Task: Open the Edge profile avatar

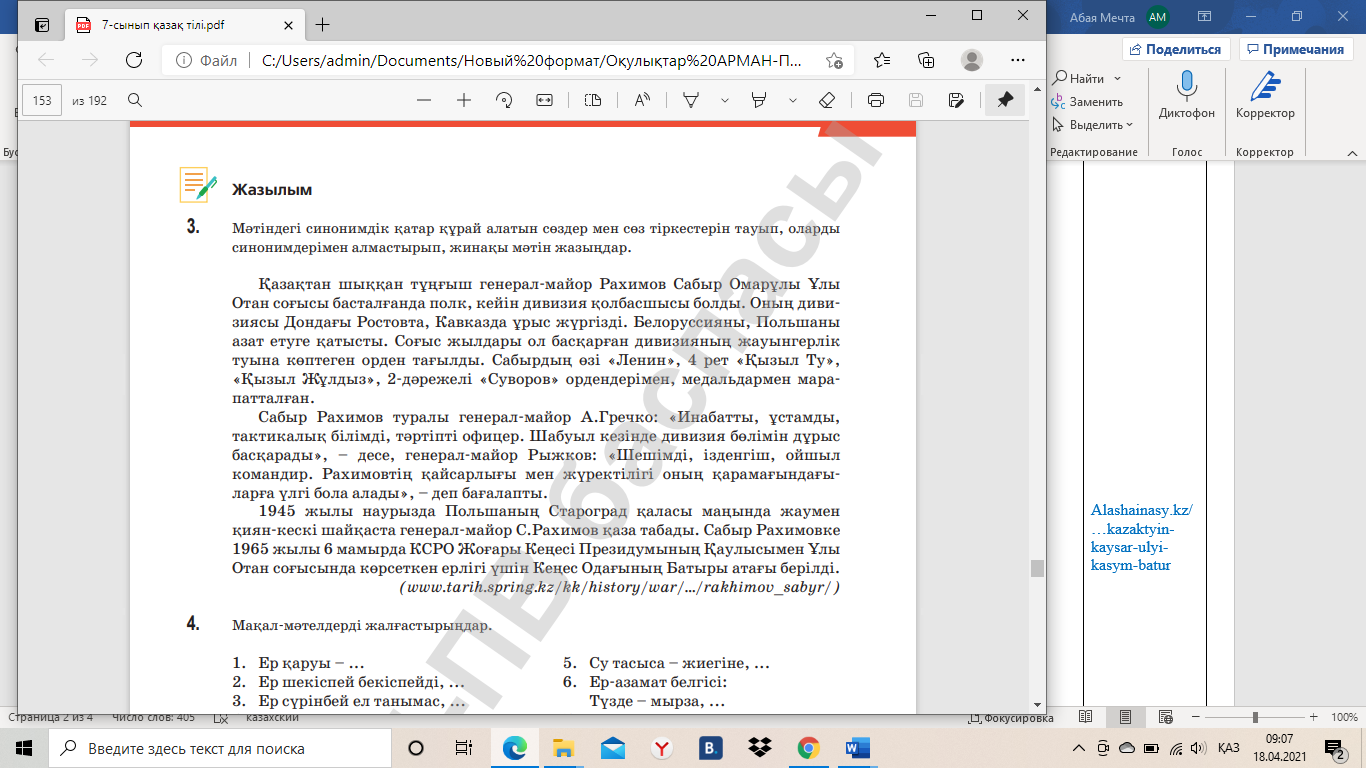Action: (x=971, y=60)
